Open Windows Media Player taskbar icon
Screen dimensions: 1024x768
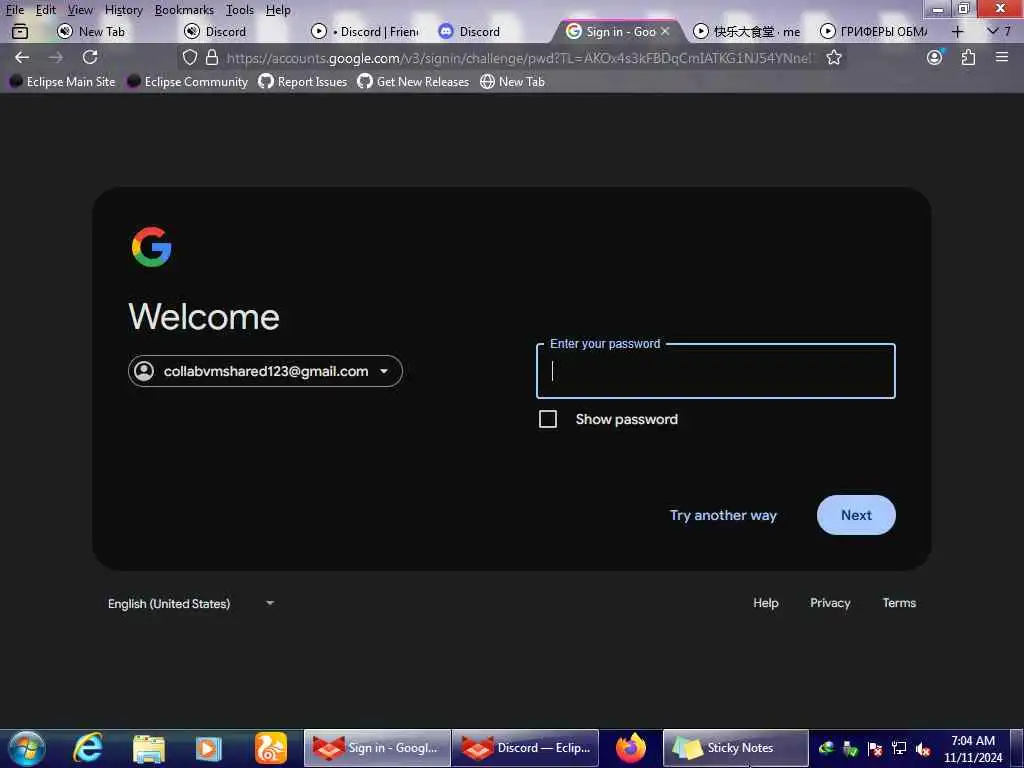(209, 748)
